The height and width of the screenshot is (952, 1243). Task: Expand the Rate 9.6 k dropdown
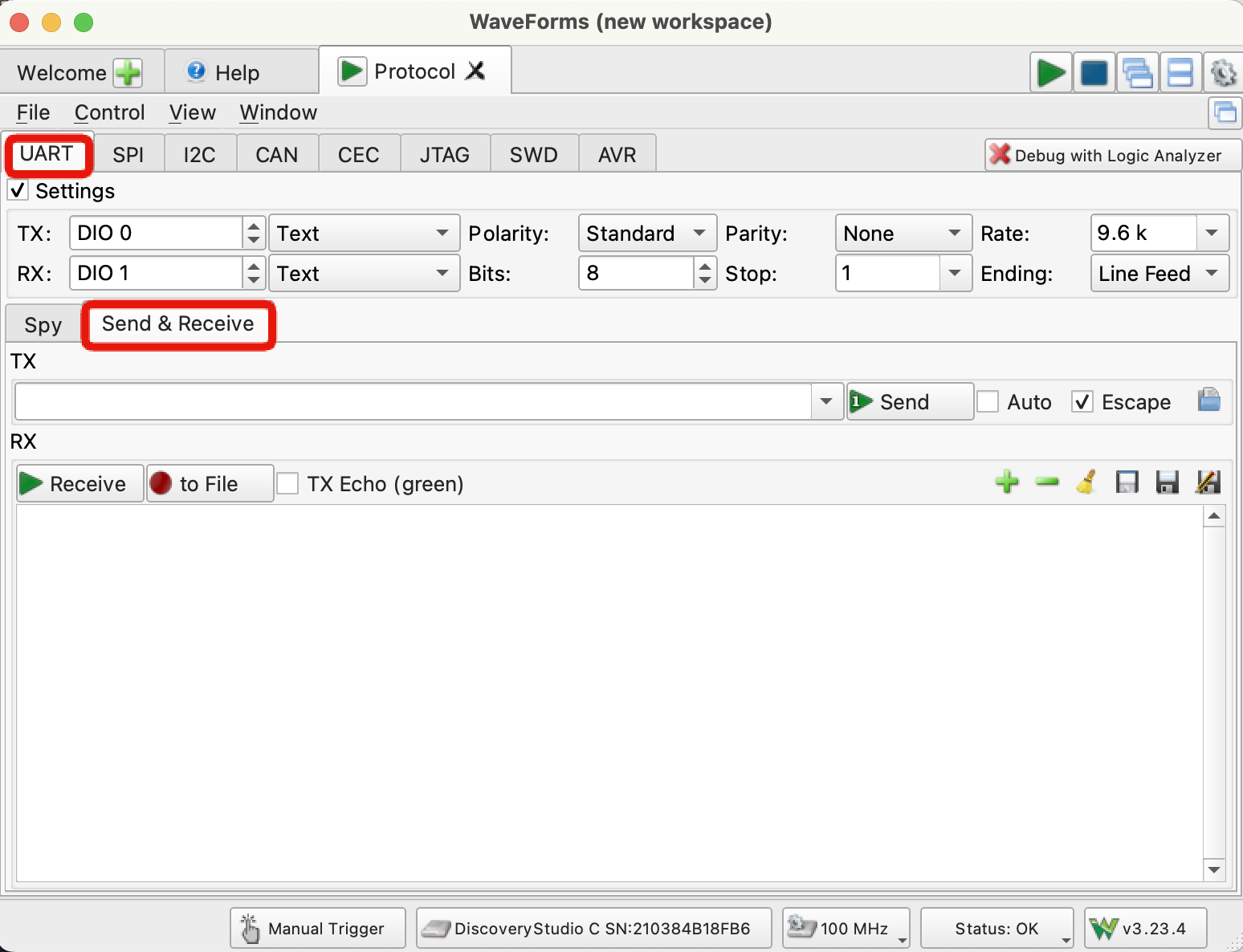[x=1212, y=233]
